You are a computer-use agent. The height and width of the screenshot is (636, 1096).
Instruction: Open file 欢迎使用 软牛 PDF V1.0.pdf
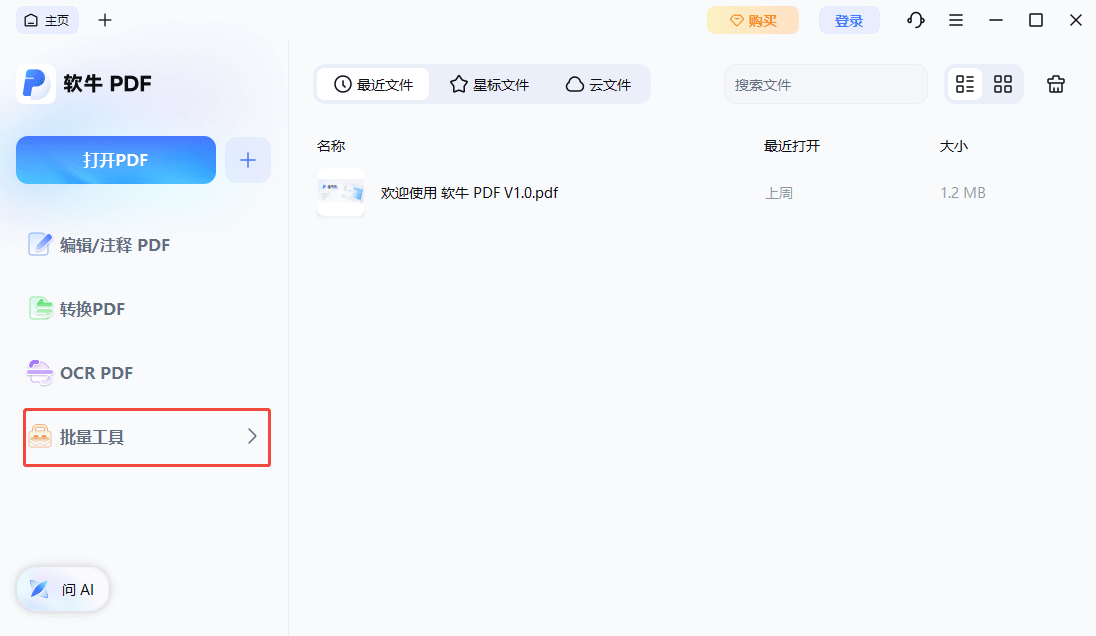(x=469, y=193)
